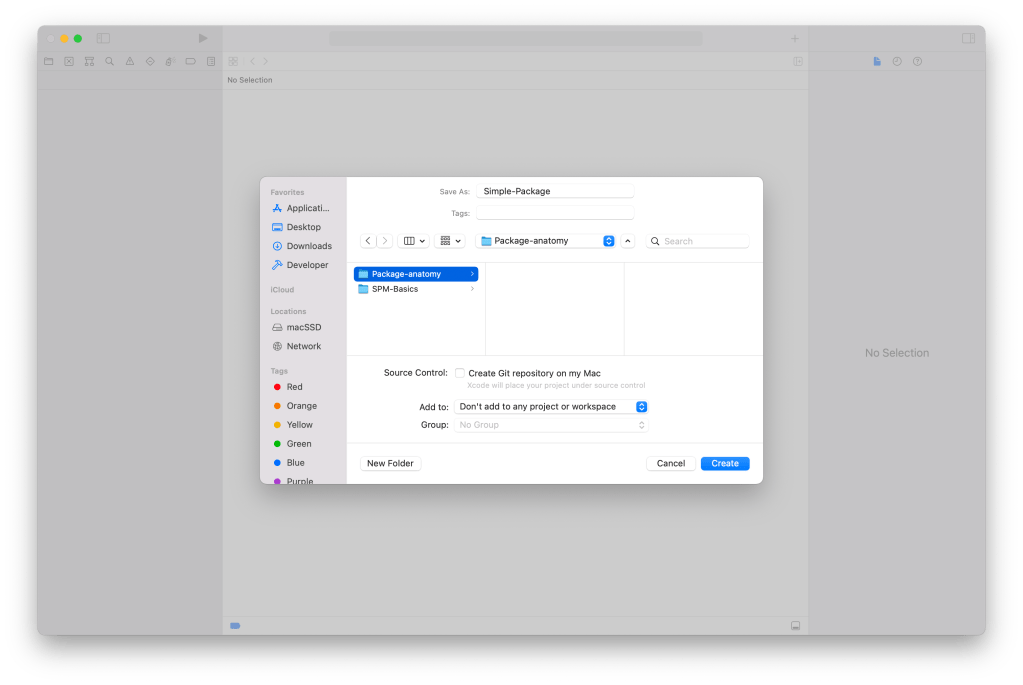The height and width of the screenshot is (685, 1023).
Task: Click the New Folder button
Action: [390, 463]
